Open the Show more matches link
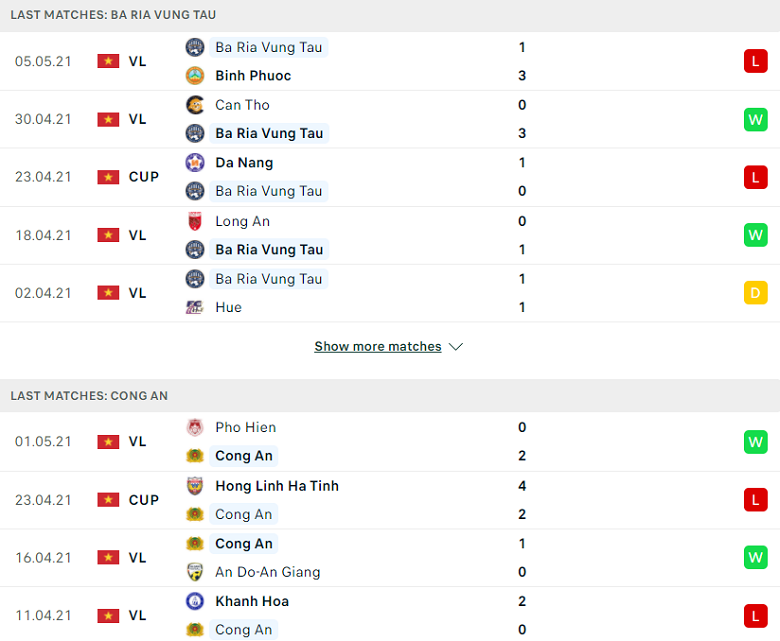 click(378, 347)
